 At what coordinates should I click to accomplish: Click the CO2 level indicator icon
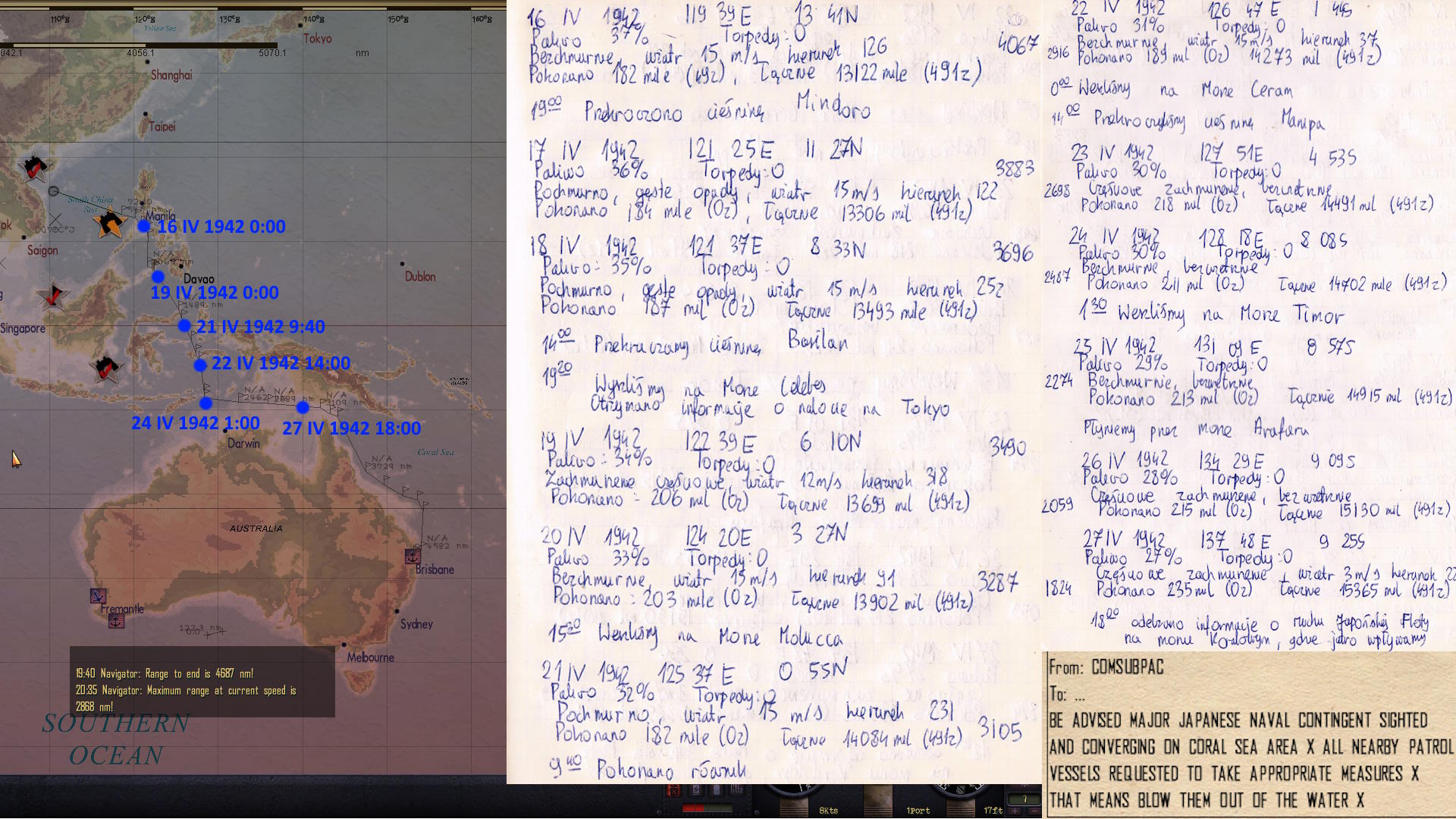(x=736, y=789)
